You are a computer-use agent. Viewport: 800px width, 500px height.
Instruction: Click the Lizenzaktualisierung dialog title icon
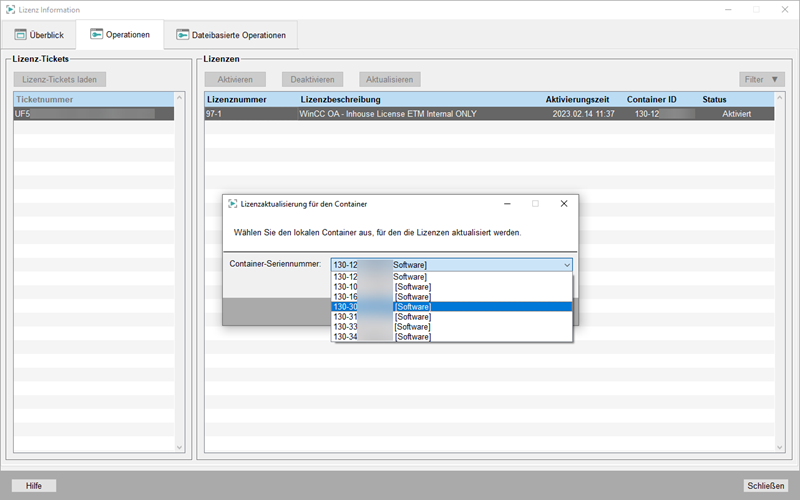232,203
